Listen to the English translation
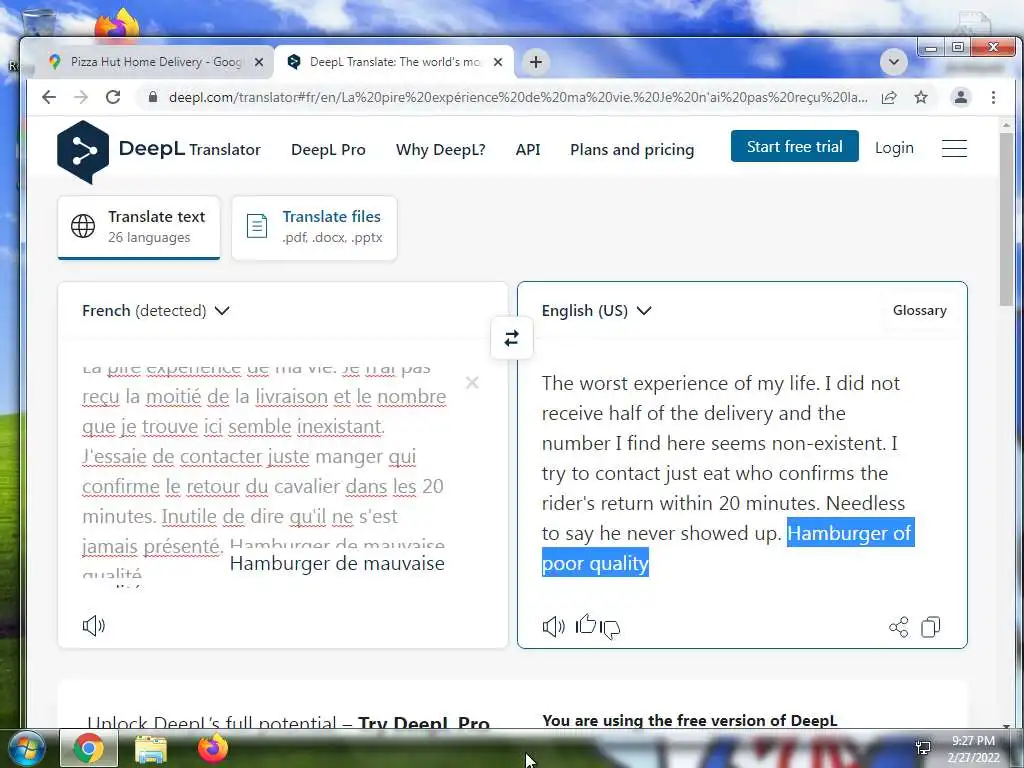 (x=553, y=627)
